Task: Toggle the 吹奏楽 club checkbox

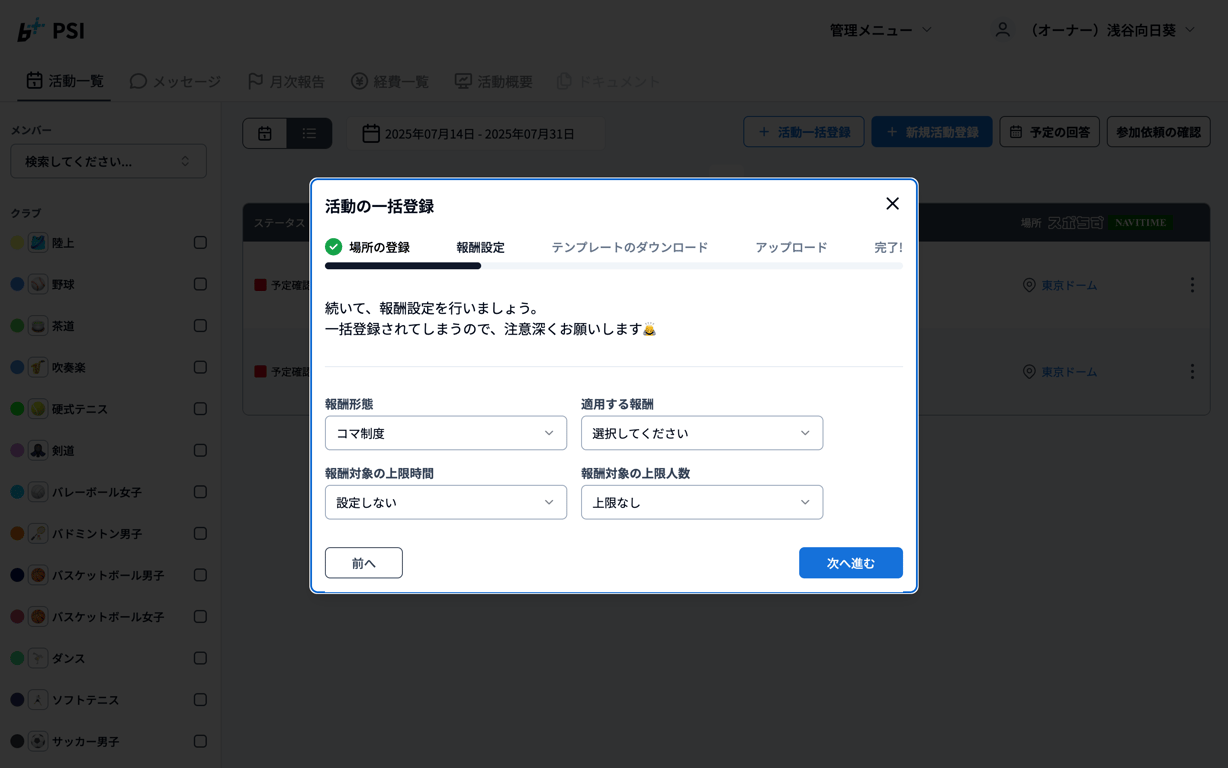Action: (200, 367)
